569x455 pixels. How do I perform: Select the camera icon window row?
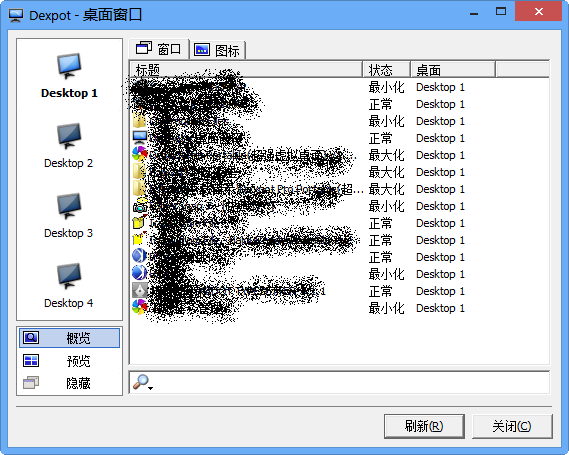point(339,206)
